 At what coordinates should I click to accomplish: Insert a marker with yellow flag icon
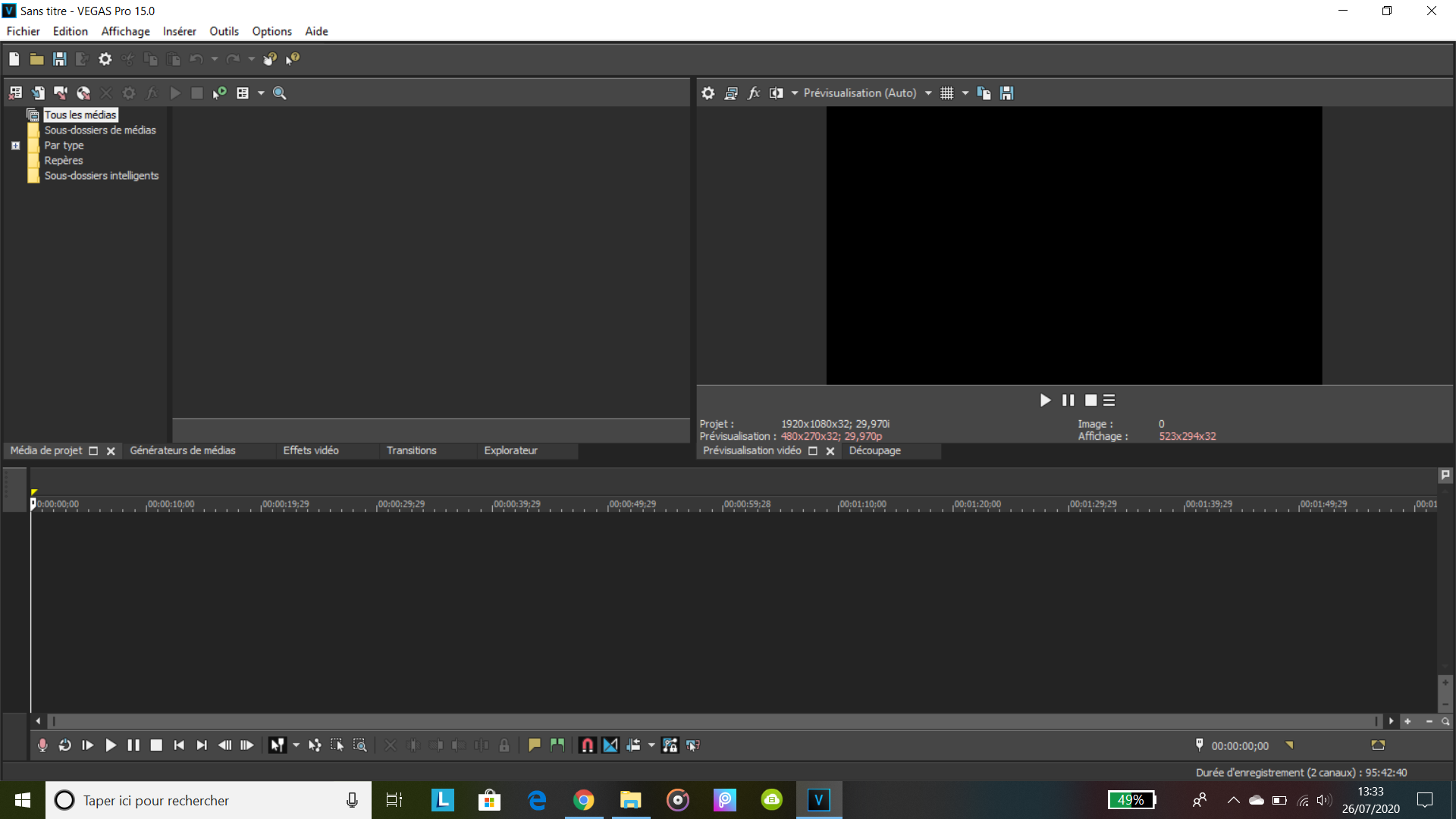click(x=535, y=745)
